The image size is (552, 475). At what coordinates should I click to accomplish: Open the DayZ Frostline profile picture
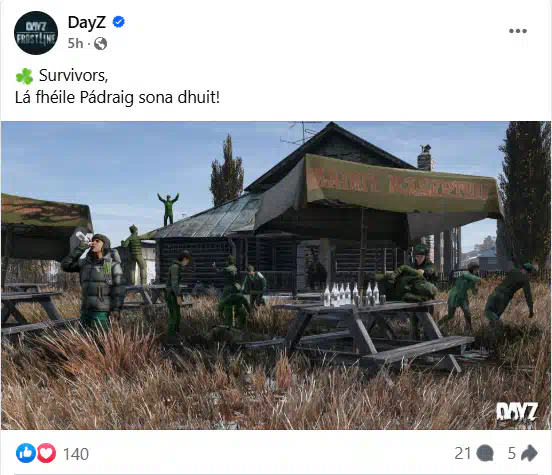coord(36,33)
